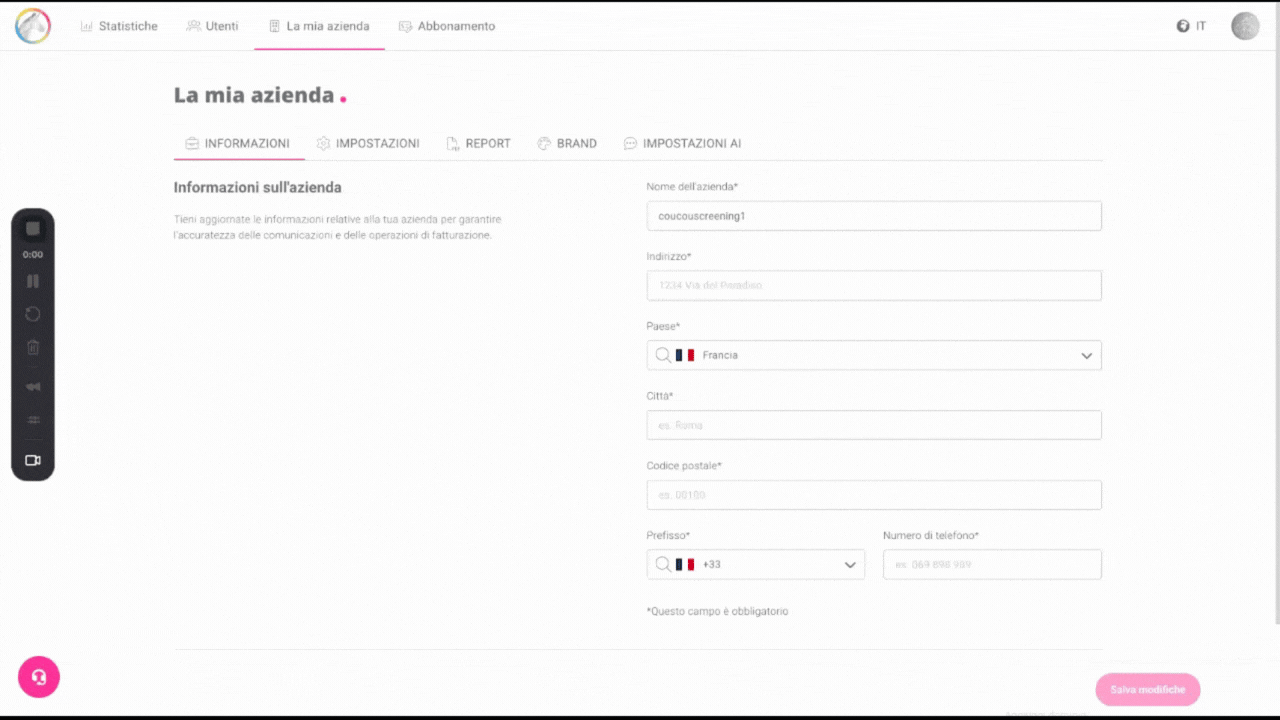Switch to the IMPOSTAZIONI tab

[368, 143]
